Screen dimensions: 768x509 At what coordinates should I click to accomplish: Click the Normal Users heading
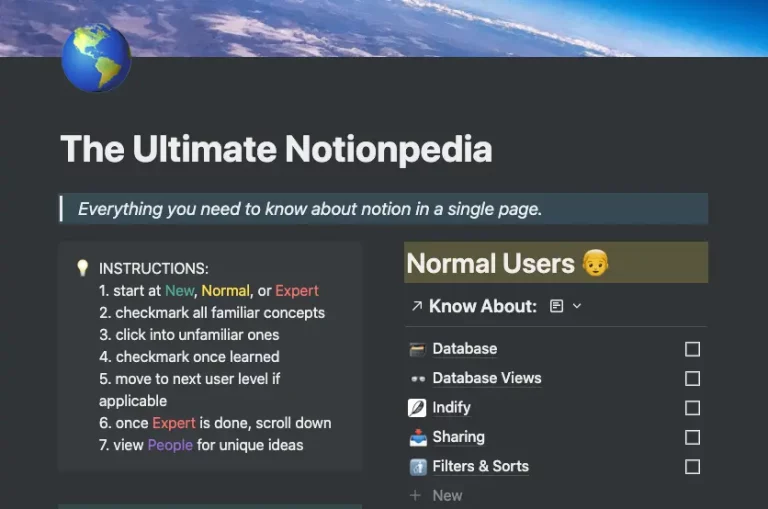(x=556, y=263)
